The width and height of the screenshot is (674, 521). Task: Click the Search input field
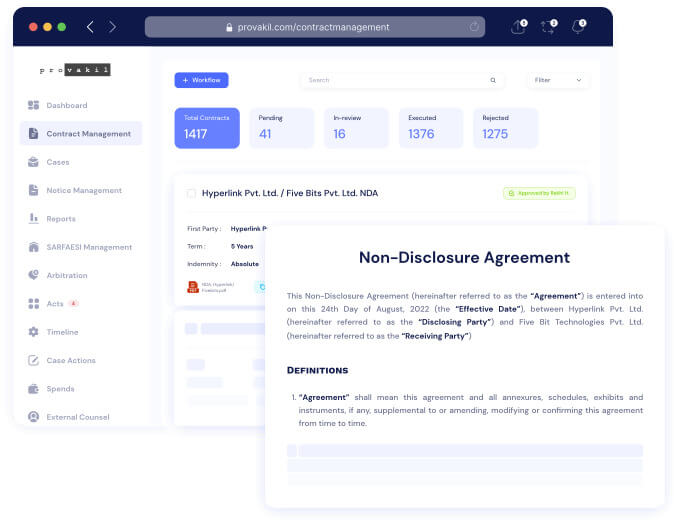402,80
